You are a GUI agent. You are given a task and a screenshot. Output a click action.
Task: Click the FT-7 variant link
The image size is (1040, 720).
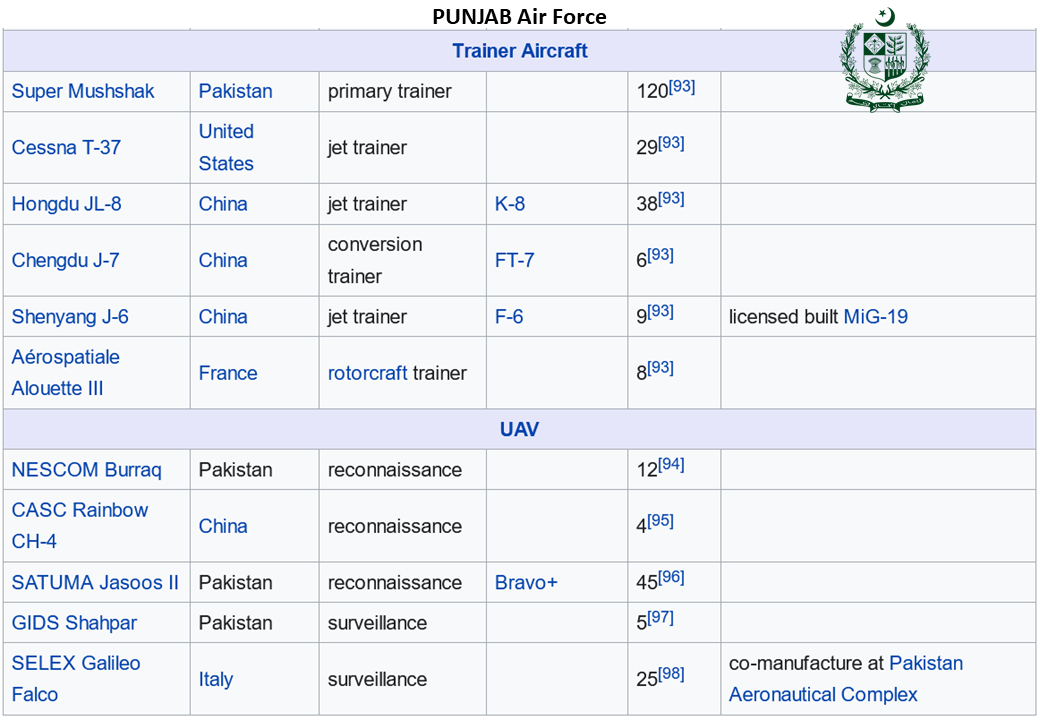(x=514, y=260)
